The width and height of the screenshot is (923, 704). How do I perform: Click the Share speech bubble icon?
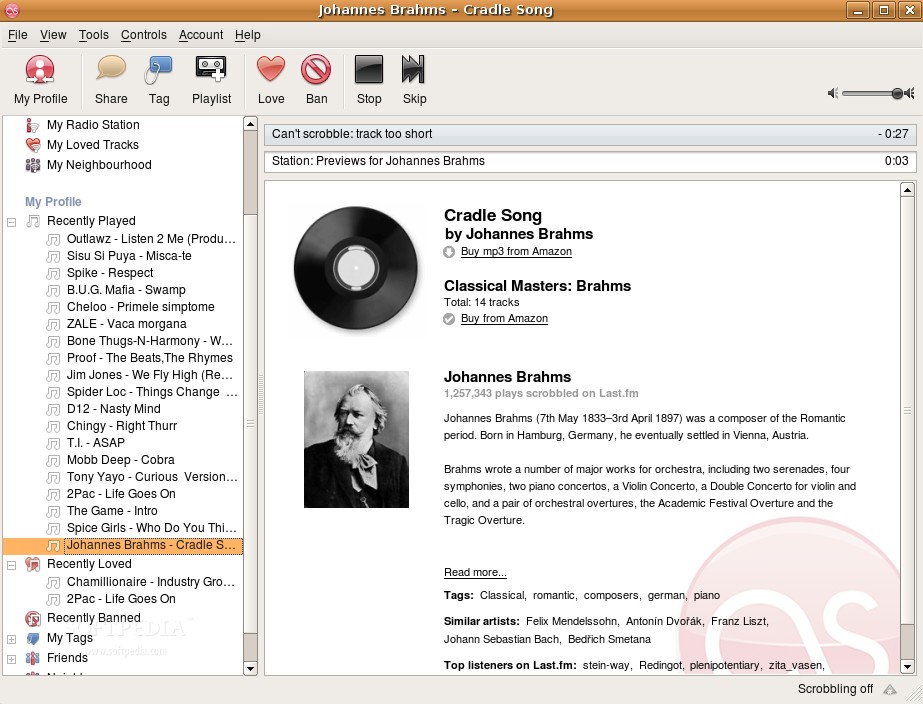click(x=111, y=69)
